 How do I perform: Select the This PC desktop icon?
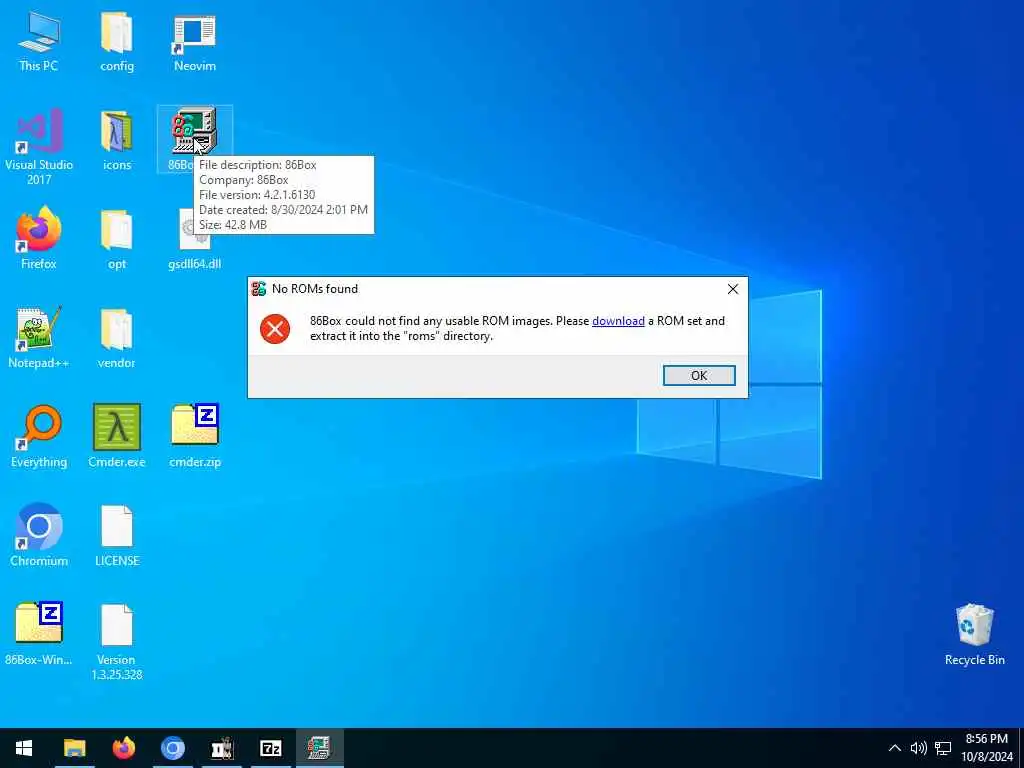coord(39,42)
